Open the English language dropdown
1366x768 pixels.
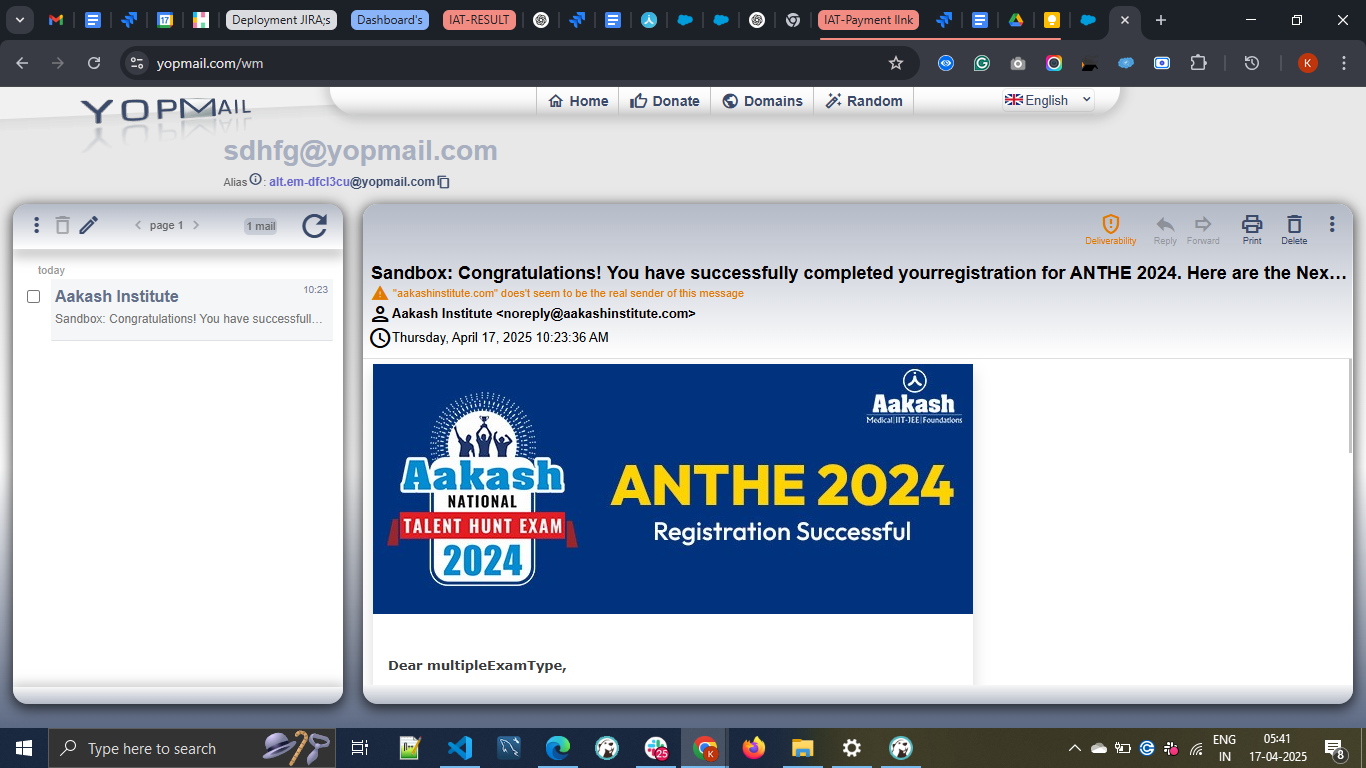1048,100
